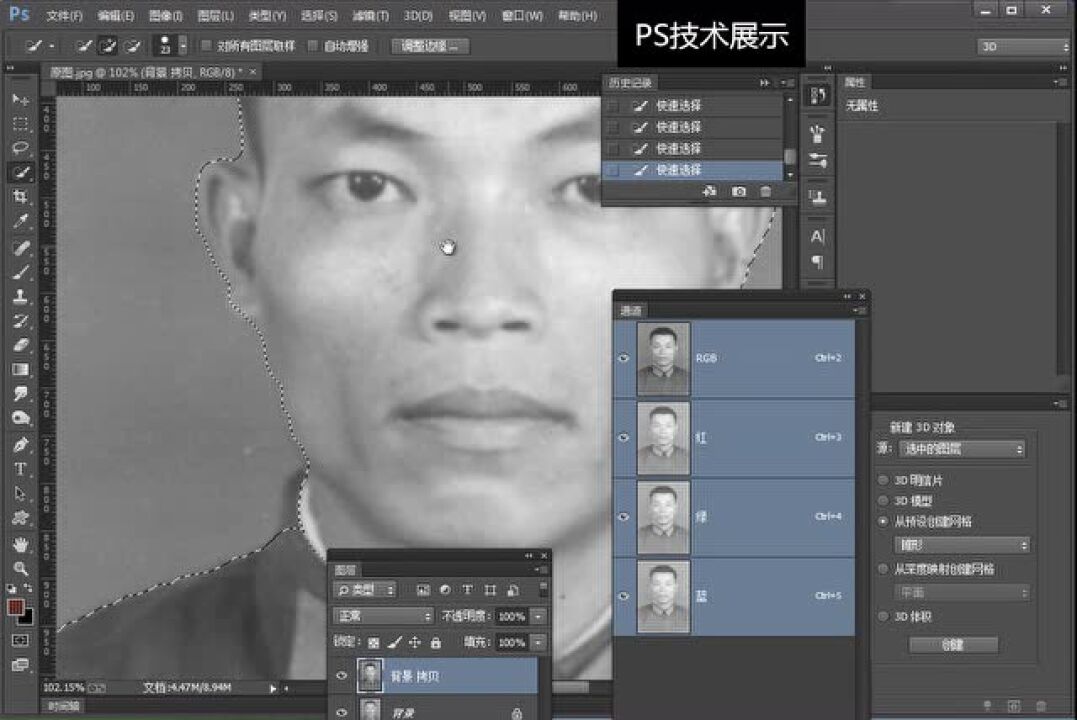Viewport: 1077px width, 720px height.
Task: Hide the Red channel
Action: 624,437
